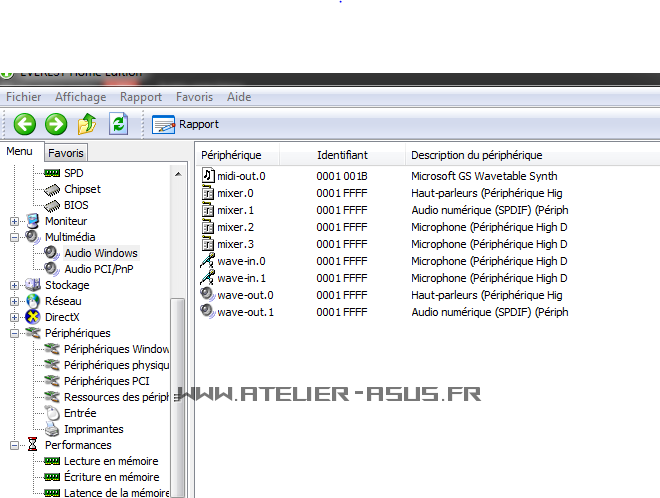660x498 pixels.
Task: Collapse the Périphériques tree node
Action: [x=14, y=334]
